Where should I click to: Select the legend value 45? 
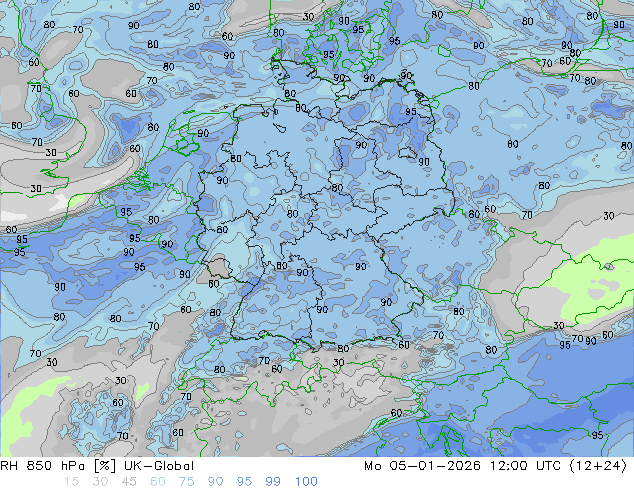coord(129,482)
